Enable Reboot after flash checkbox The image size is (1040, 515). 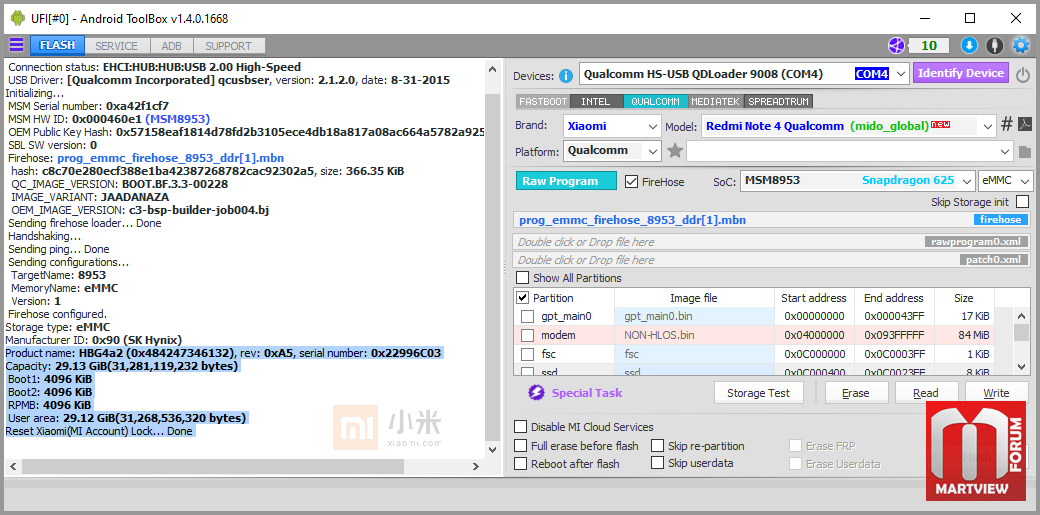tap(521, 463)
